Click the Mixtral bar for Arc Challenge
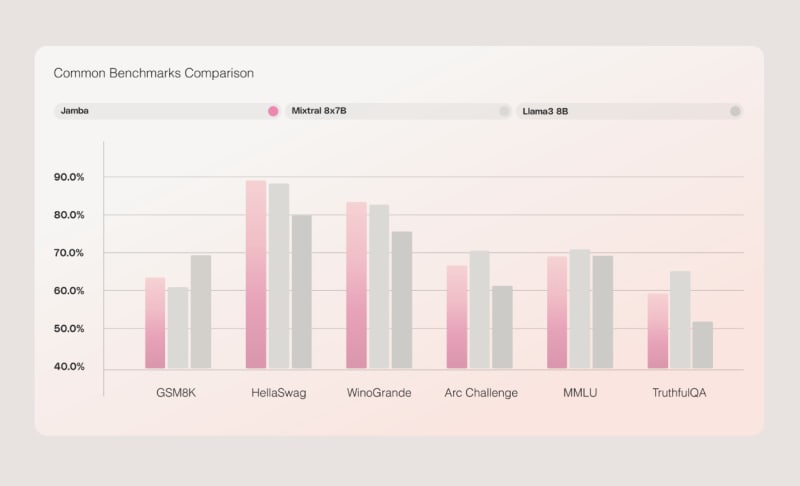Image resolution: width=800 pixels, height=486 pixels. click(x=479, y=309)
